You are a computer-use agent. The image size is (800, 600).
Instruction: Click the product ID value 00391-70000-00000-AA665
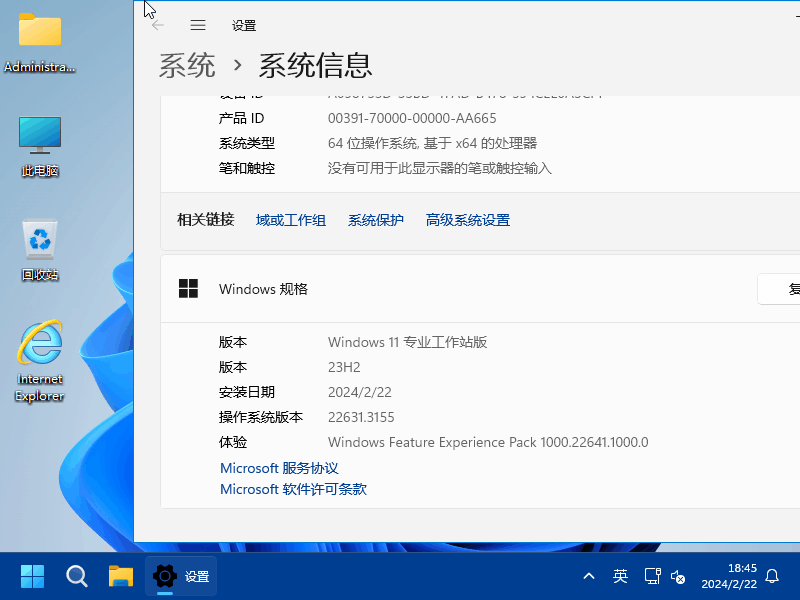[412, 118]
